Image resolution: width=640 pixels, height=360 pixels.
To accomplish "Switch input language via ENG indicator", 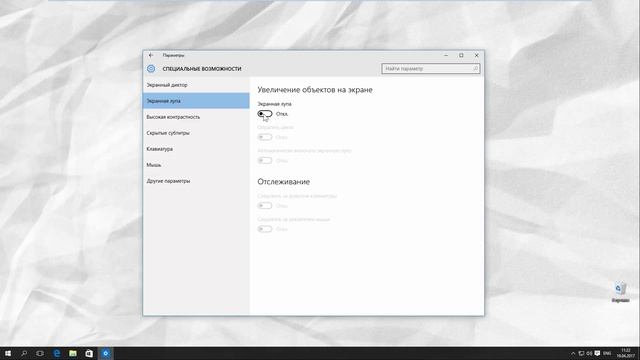I will pos(607,353).
